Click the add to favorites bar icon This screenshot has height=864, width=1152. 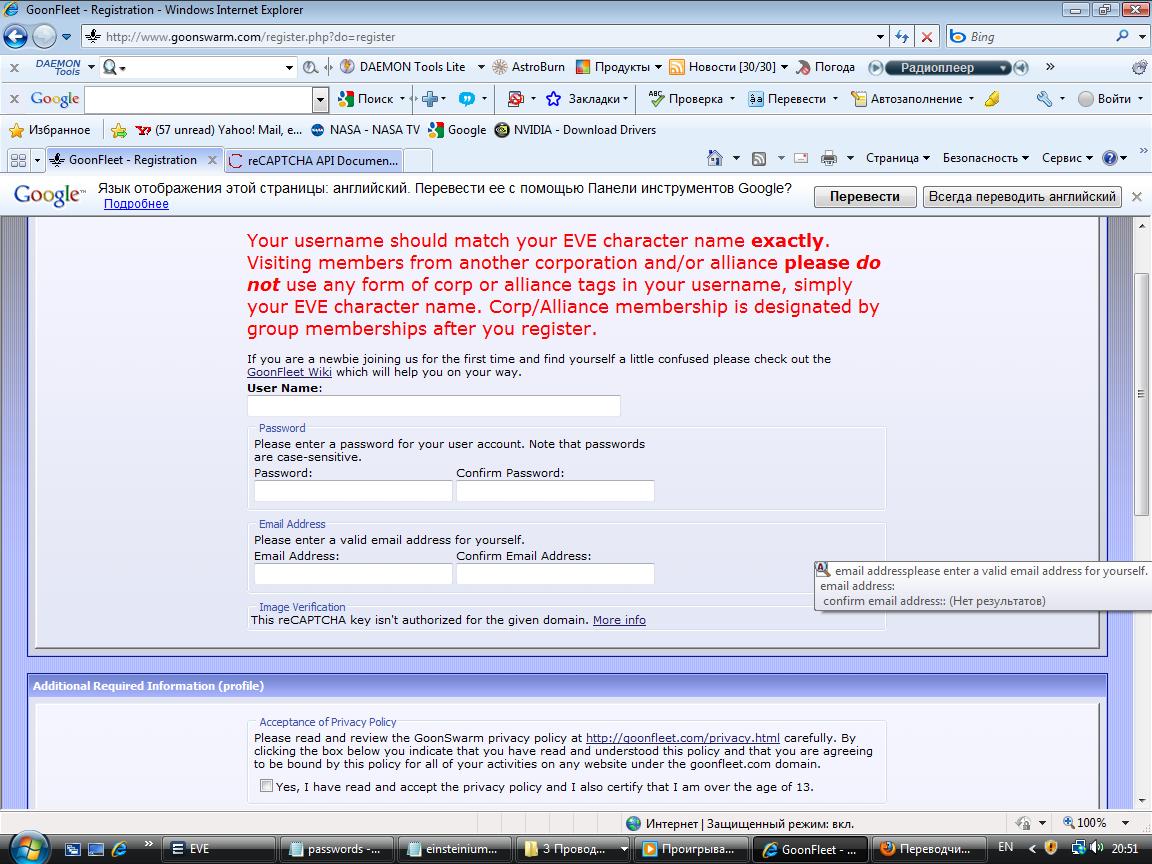tap(118, 130)
